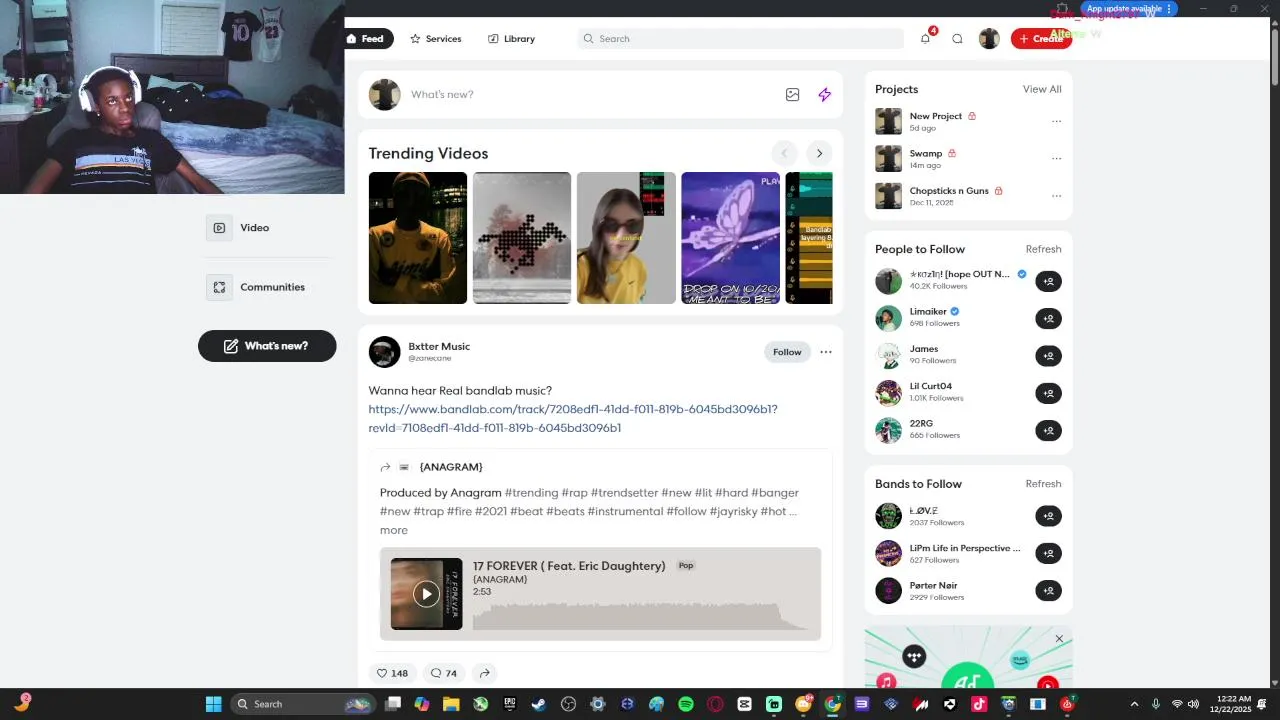This screenshot has height=720, width=1280.
Task: Expand post text with more link
Action: (394, 530)
